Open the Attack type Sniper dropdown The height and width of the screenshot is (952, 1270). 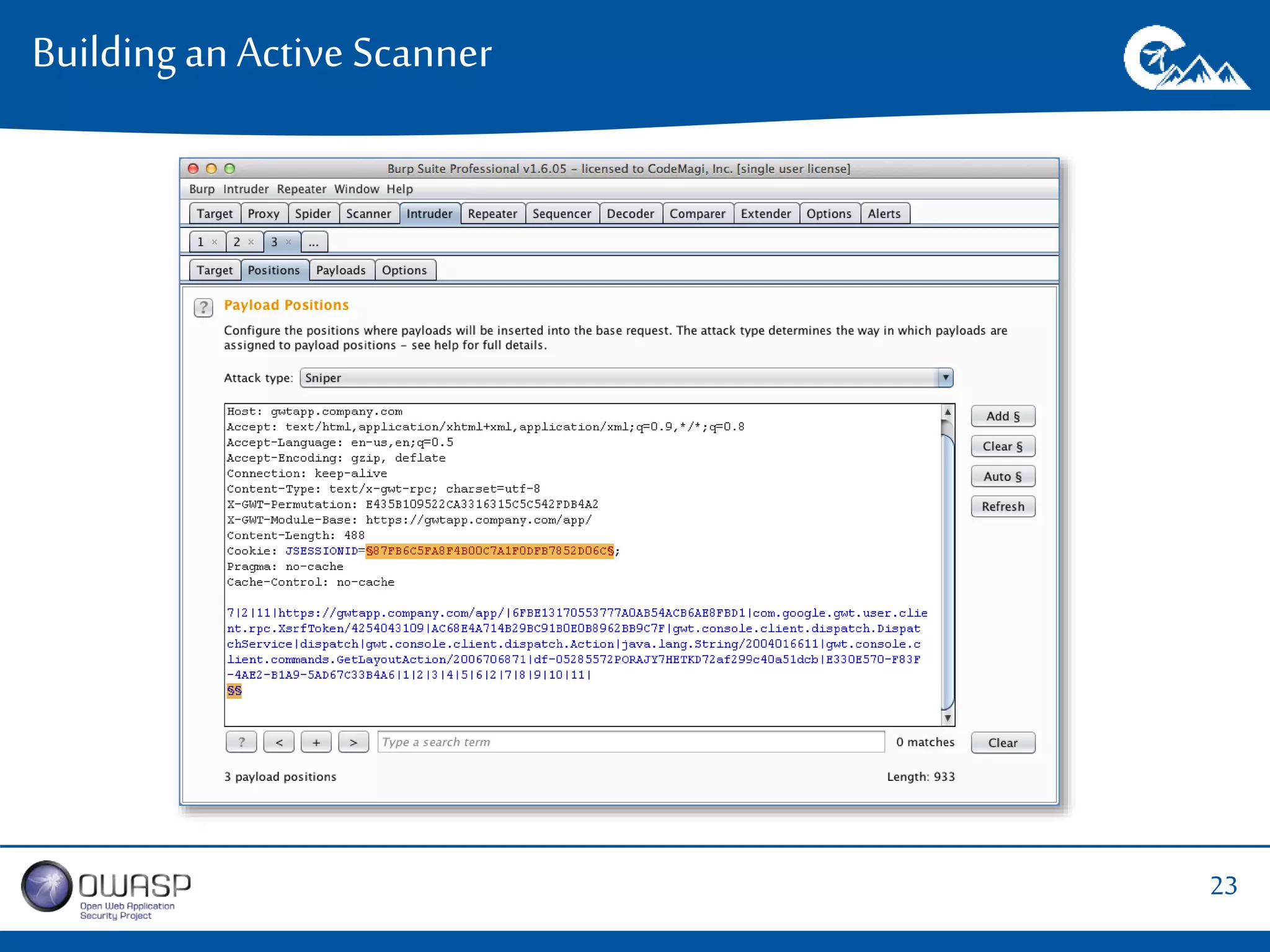(x=626, y=378)
